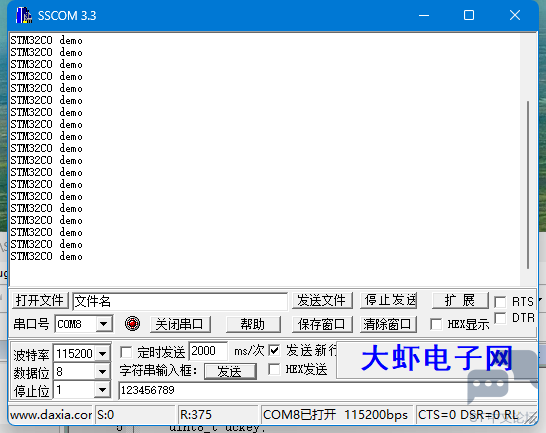The width and height of the screenshot is (546, 433).
Task: Click the 停止发送 button
Action: tap(389, 300)
